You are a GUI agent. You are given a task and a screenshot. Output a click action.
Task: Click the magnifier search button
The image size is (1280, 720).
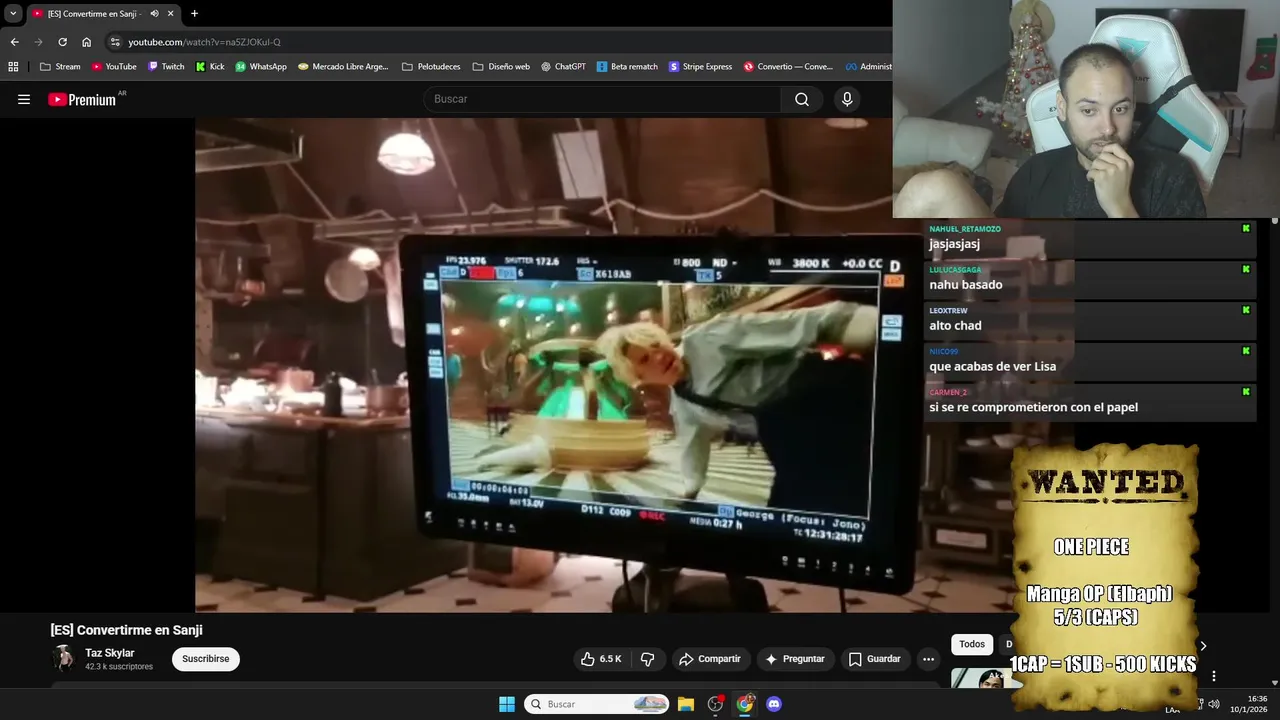802,99
